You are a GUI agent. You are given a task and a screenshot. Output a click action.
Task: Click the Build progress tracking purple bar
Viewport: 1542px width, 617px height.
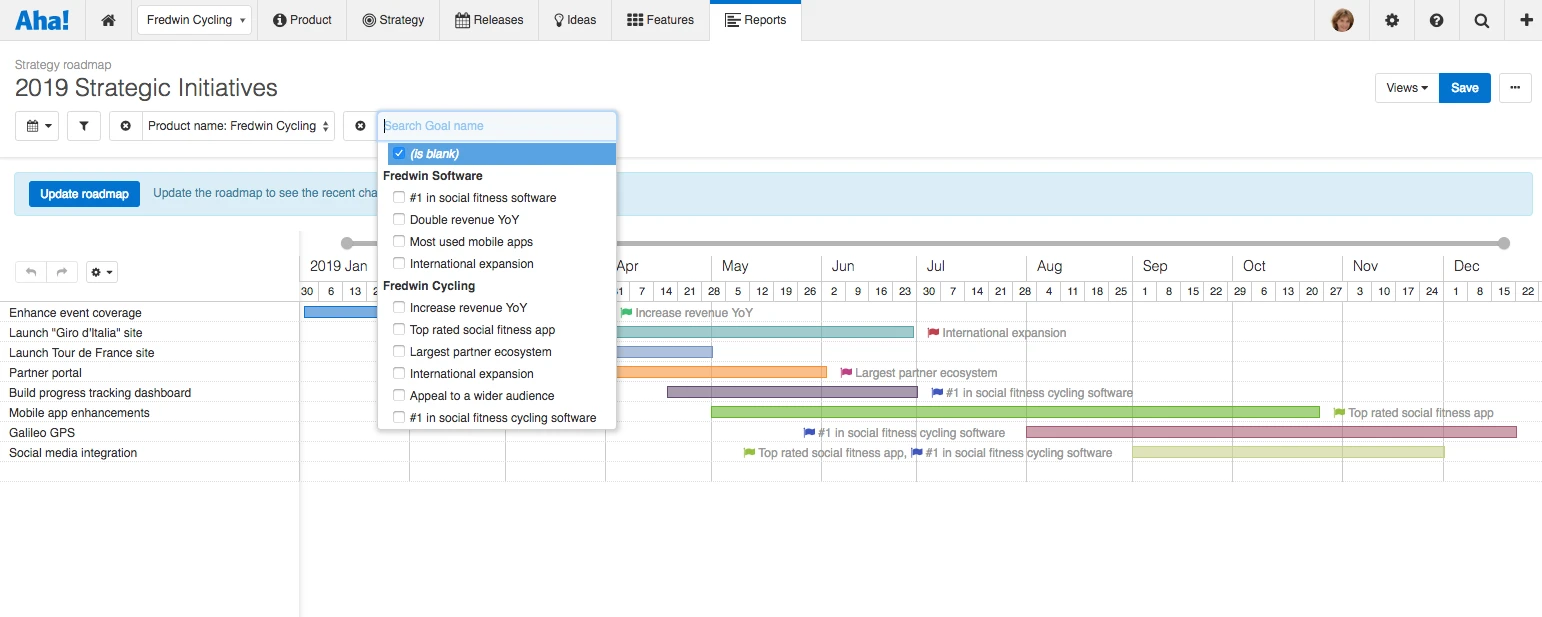tap(792, 392)
